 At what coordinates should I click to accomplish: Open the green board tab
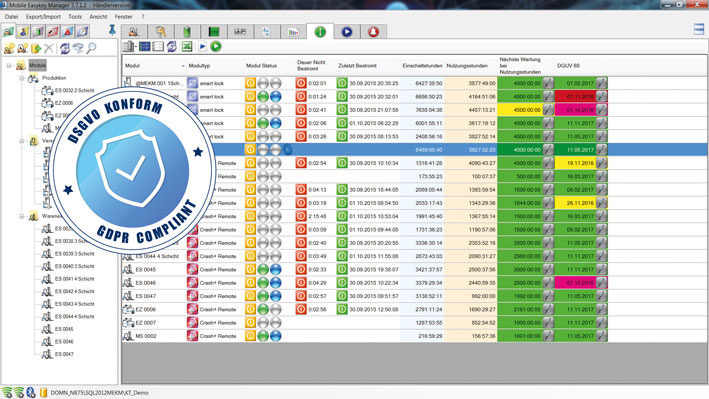coord(213,32)
